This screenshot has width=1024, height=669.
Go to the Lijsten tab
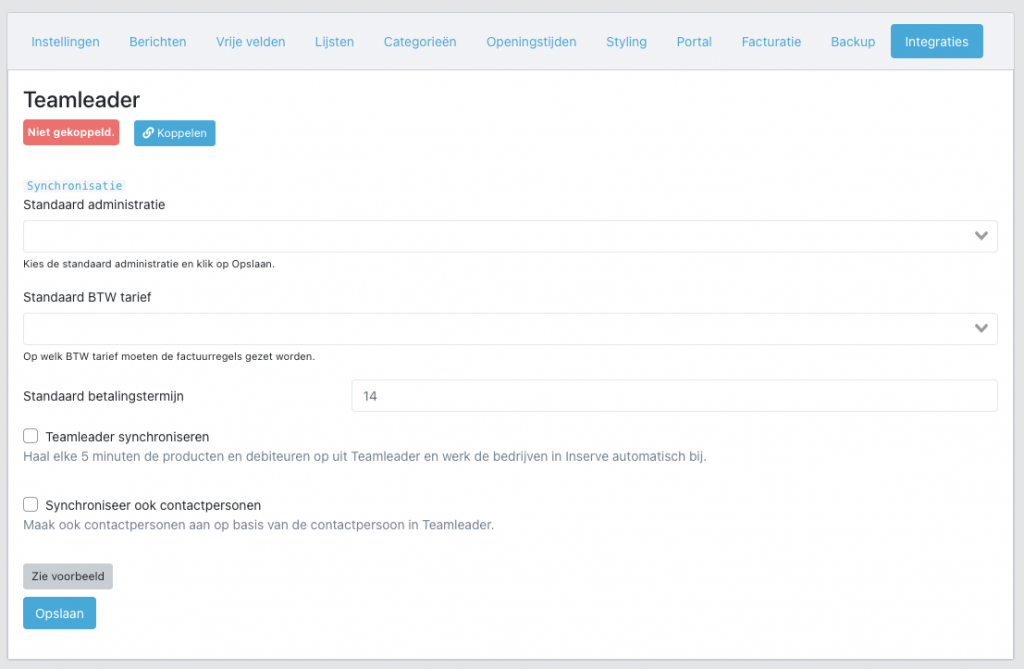(334, 42)
